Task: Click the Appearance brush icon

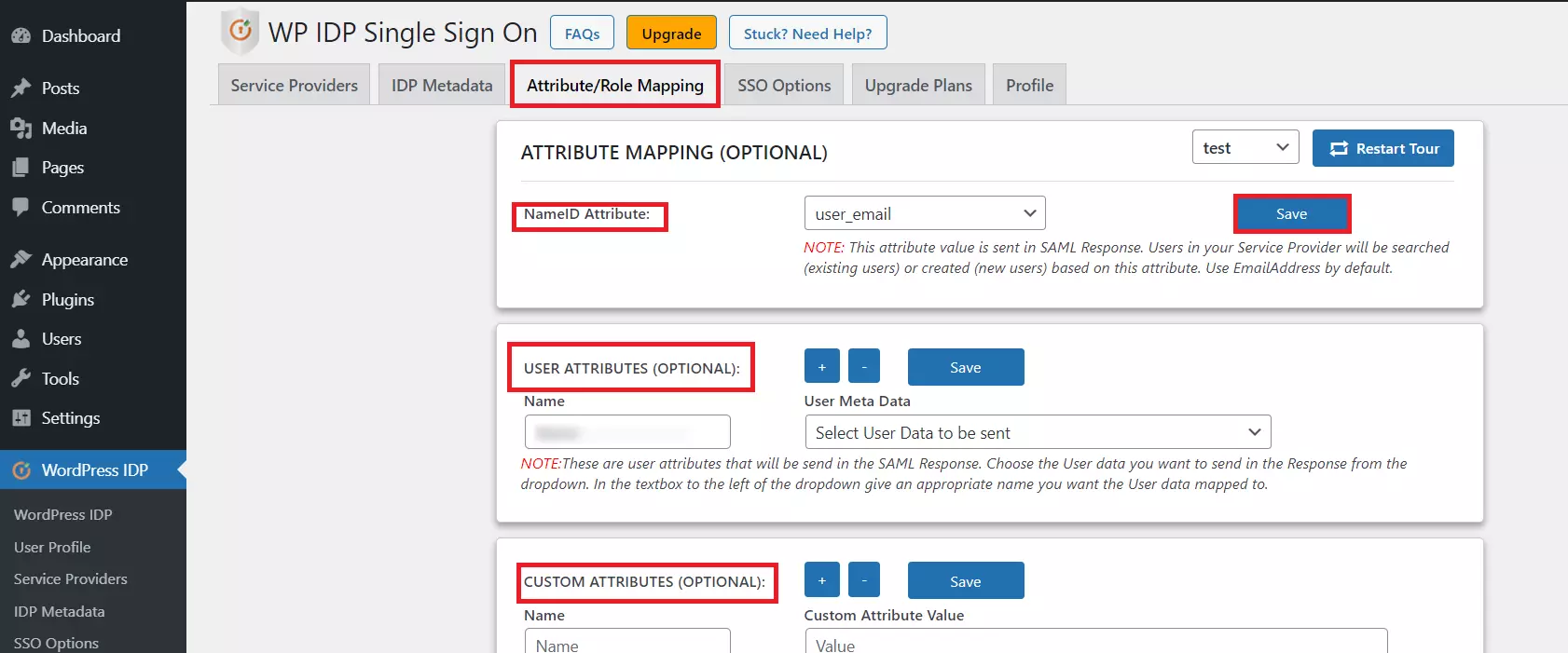Action: (21, 259)
